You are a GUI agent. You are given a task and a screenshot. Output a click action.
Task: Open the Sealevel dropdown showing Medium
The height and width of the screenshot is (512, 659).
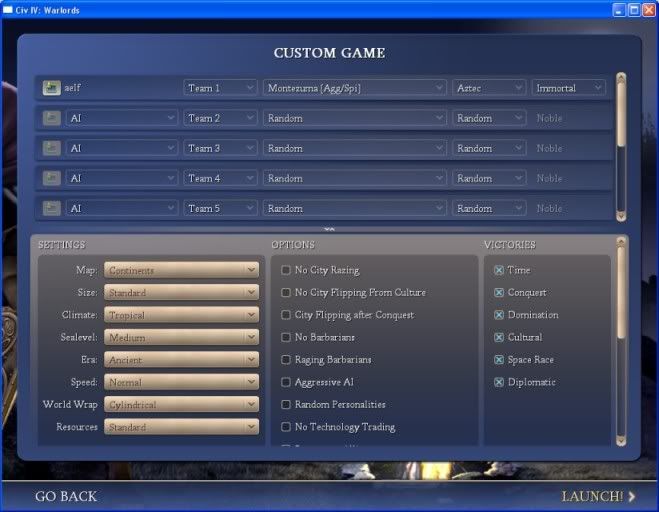coord(182,337)
